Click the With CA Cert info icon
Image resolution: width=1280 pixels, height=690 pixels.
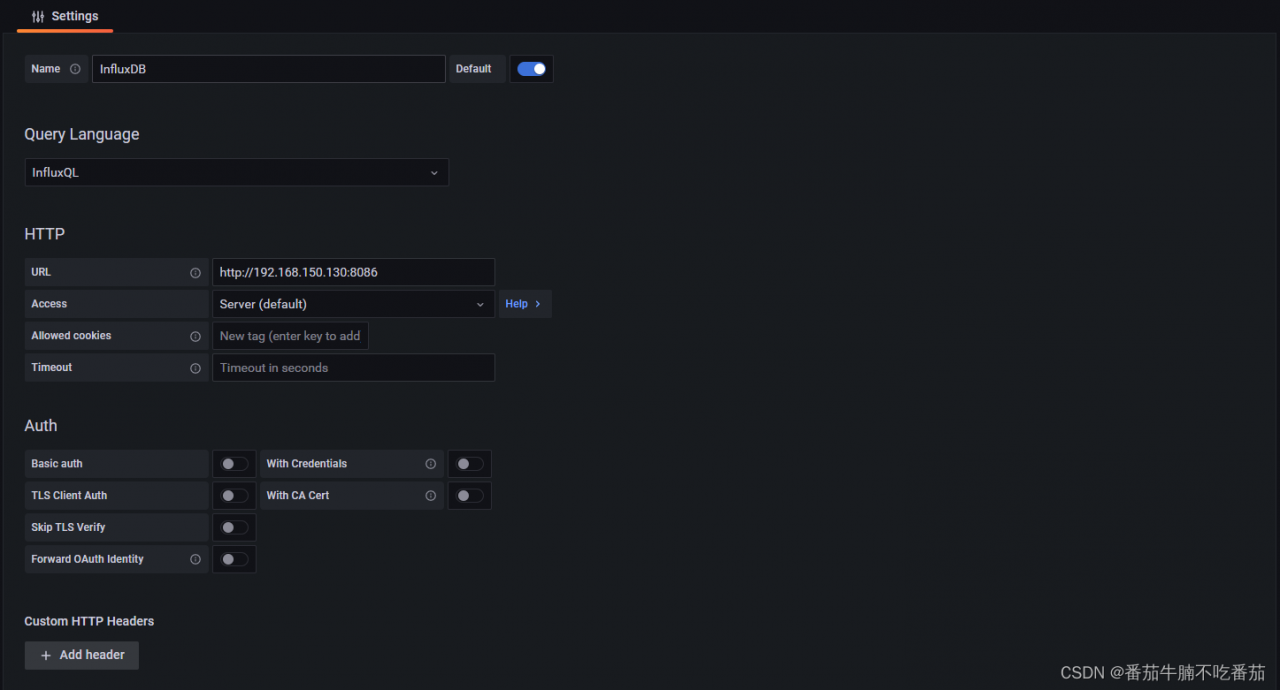pos(430,496)
